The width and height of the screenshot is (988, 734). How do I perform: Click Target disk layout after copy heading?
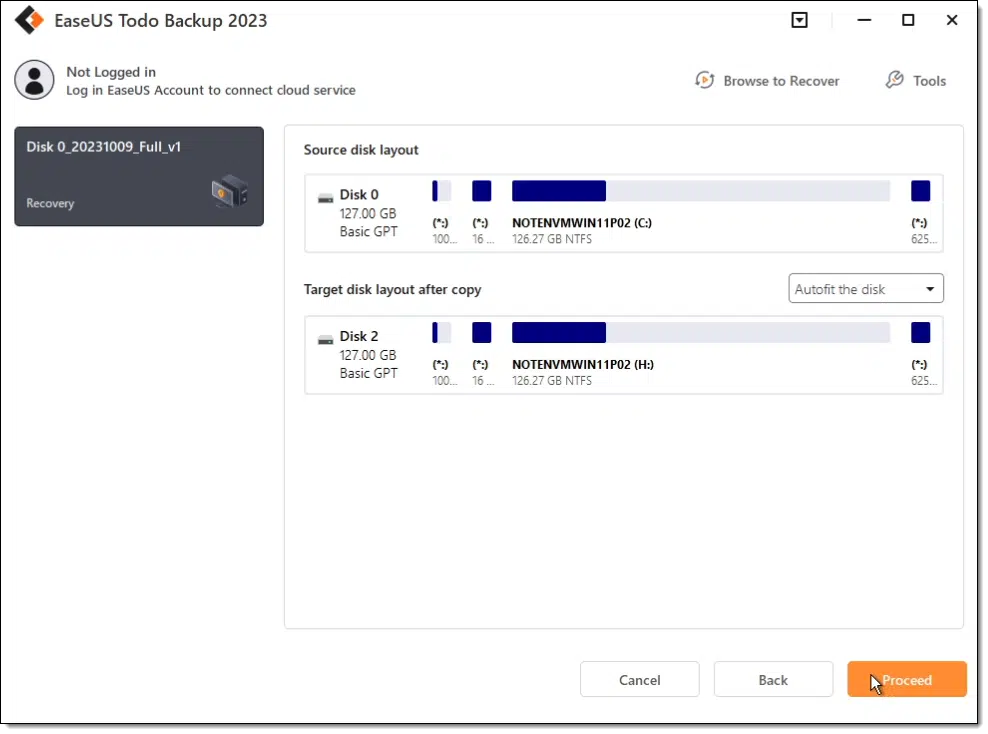tap(394, 290)
